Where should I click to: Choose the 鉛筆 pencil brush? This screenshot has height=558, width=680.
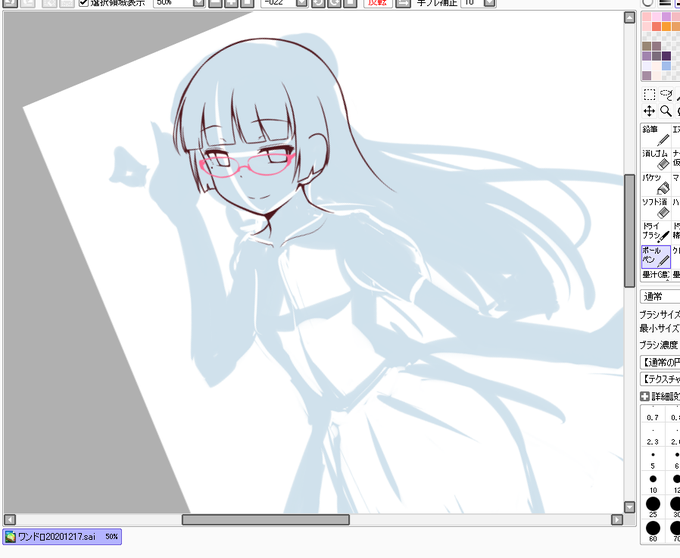click(656, 135)
